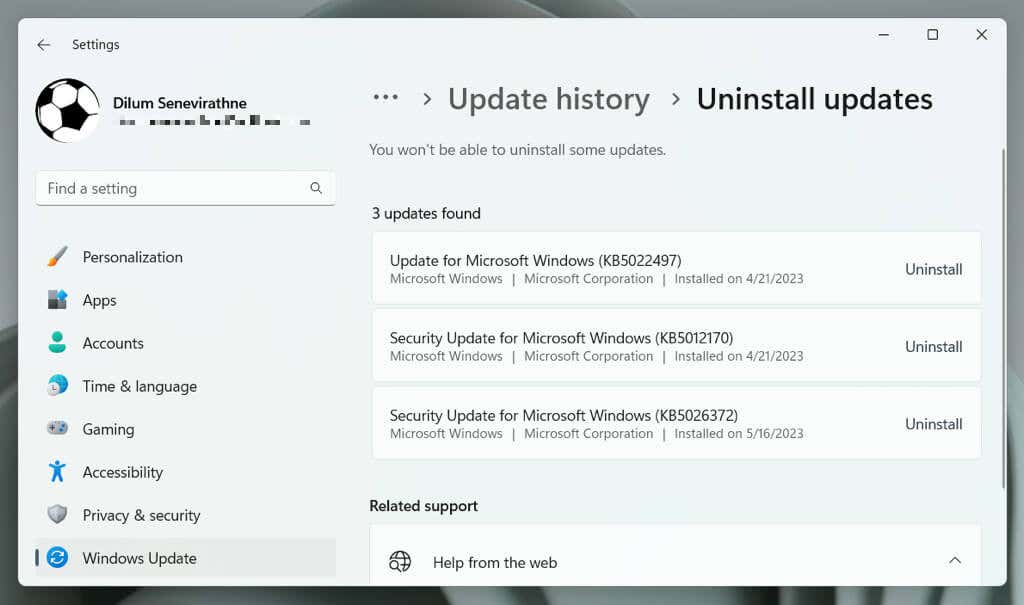
Task: Go to Time & language settings
Action: tap(138, 386)
